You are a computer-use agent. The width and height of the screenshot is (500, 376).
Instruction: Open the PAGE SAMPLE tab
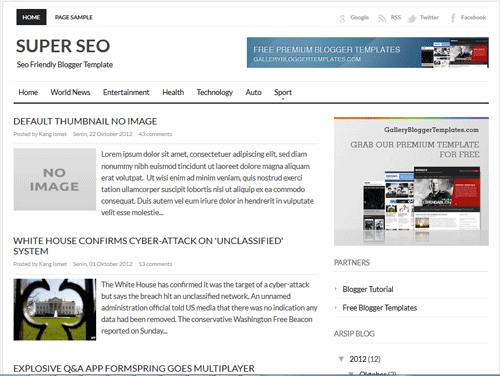(74, 17)
